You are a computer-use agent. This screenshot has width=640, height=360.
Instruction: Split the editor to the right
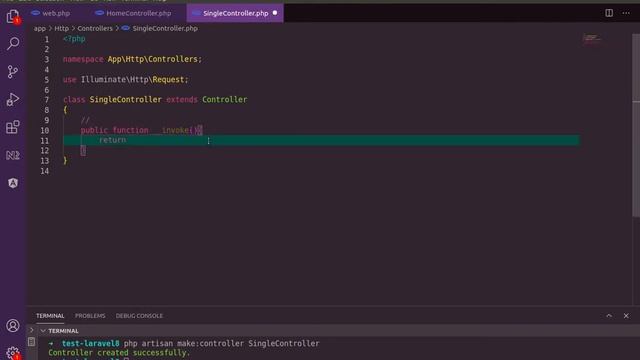pyautogui.click(x=609, y=13)
